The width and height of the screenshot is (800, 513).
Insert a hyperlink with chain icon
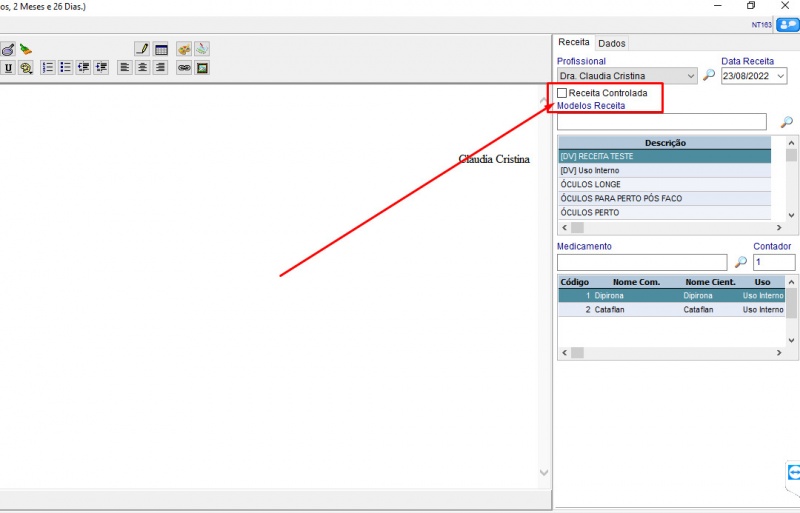(184, 68)
